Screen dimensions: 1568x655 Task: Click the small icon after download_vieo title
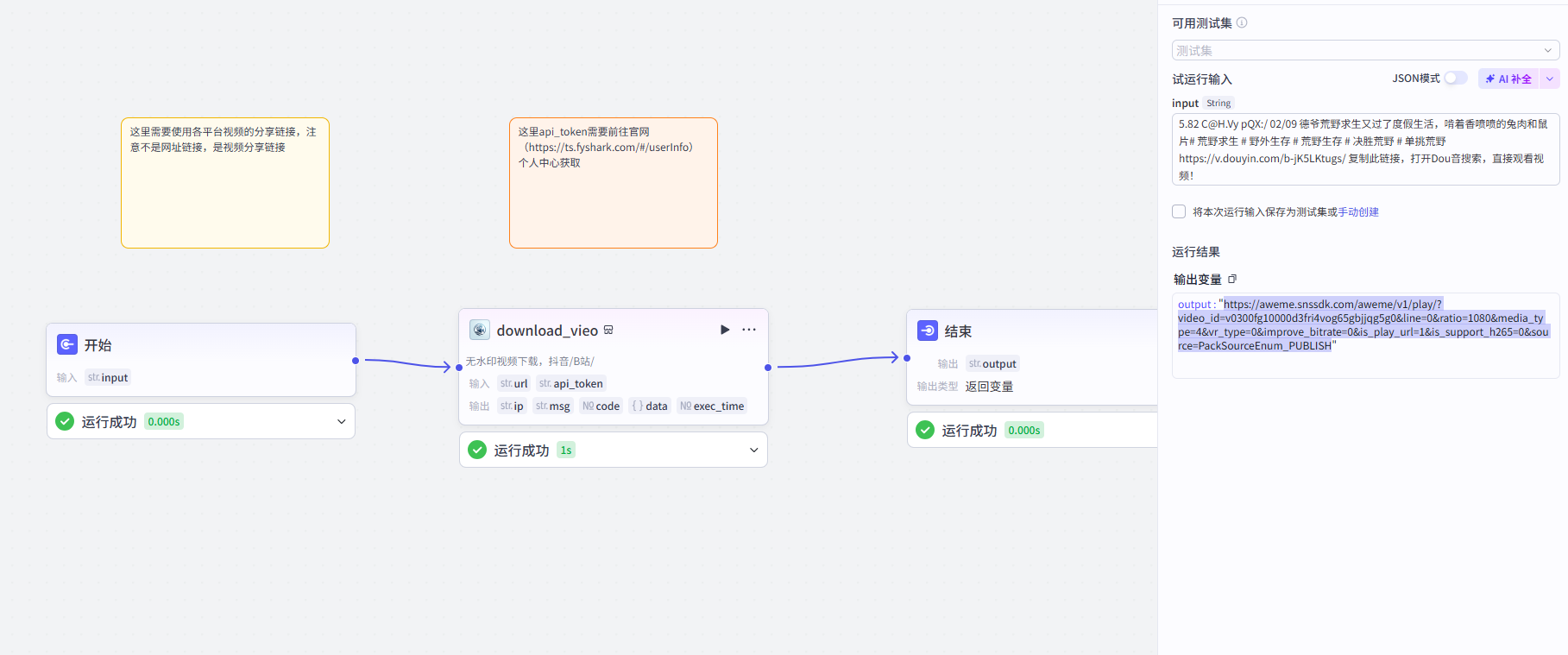[x=608, y=330]
